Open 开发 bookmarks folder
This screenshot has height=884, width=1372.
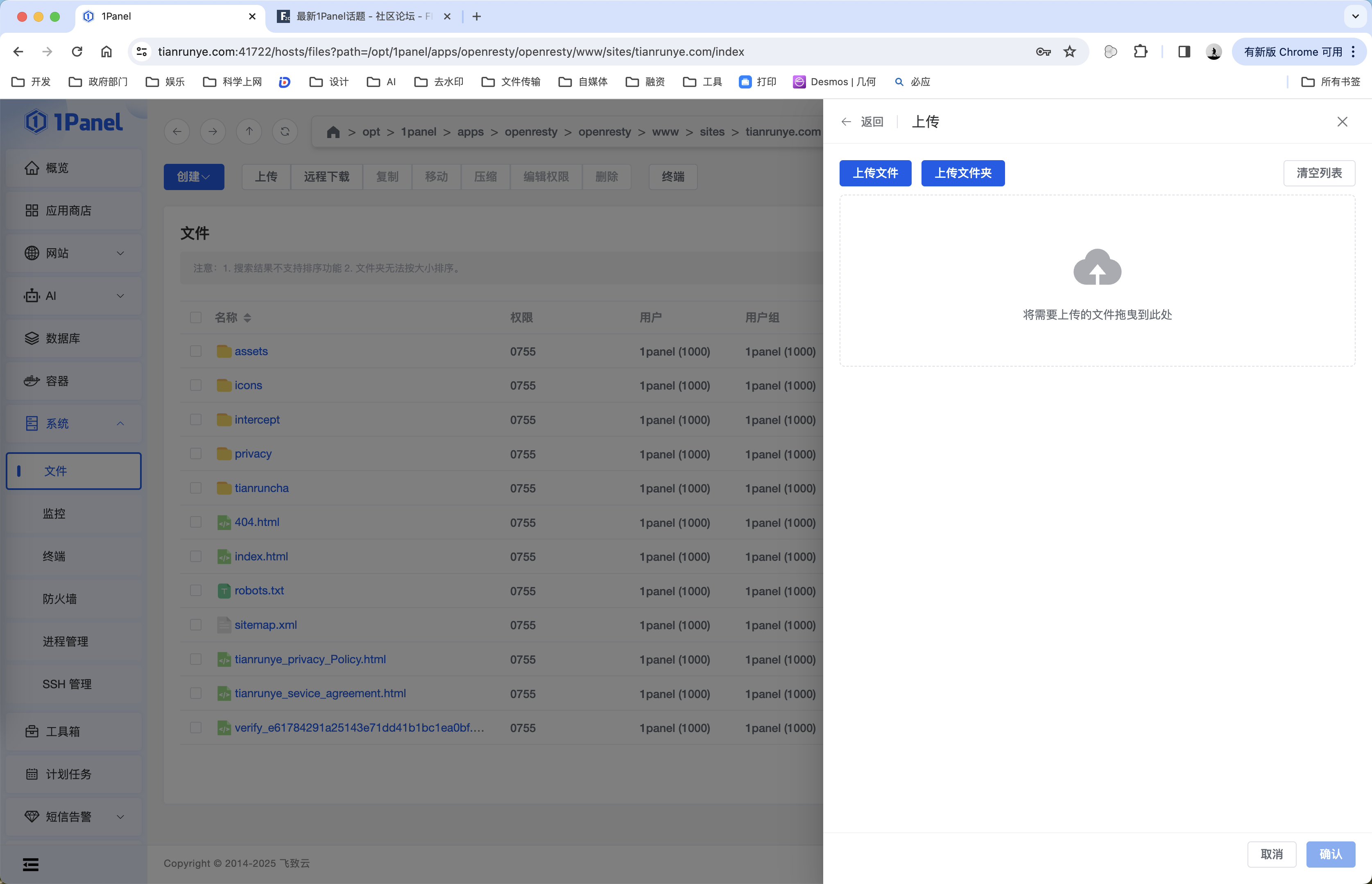32,82
